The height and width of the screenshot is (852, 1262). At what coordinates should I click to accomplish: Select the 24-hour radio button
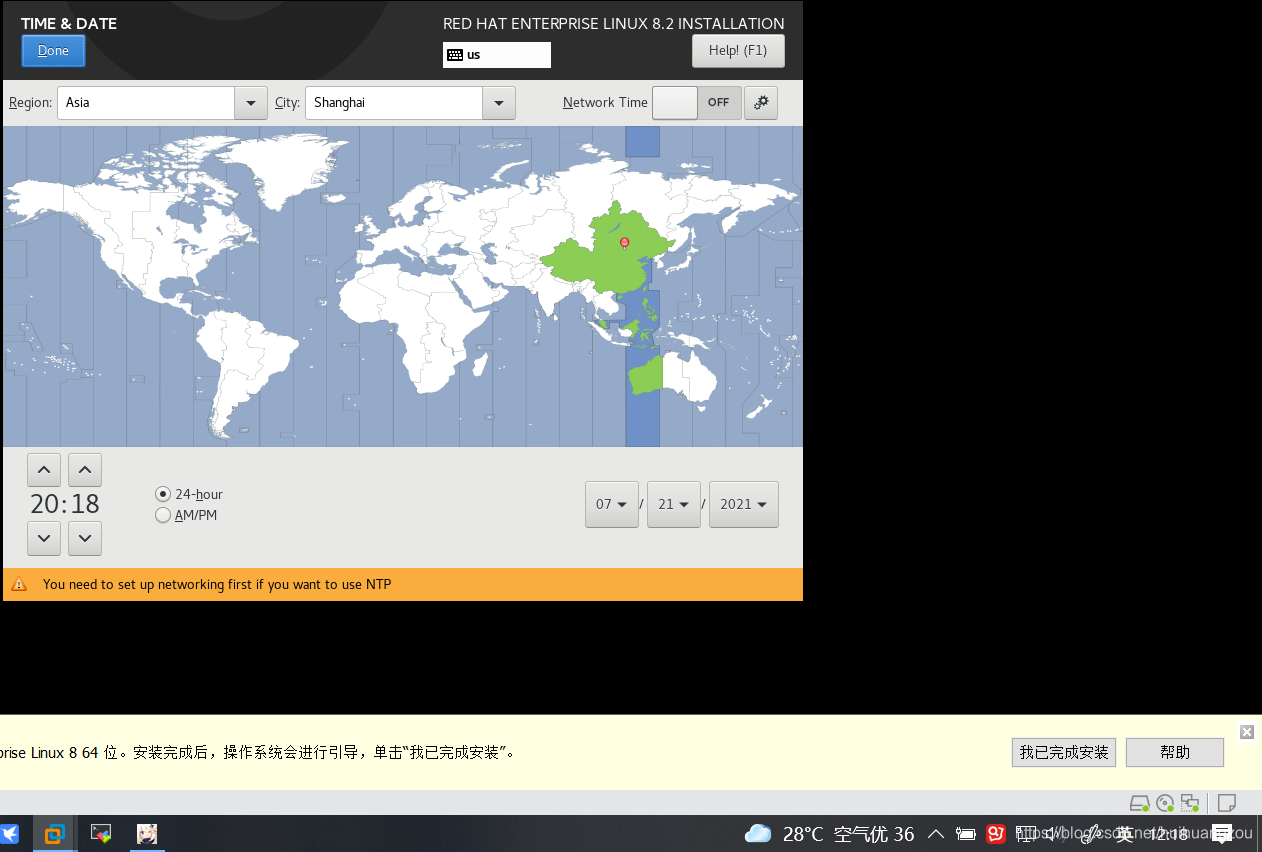(163, 494)
